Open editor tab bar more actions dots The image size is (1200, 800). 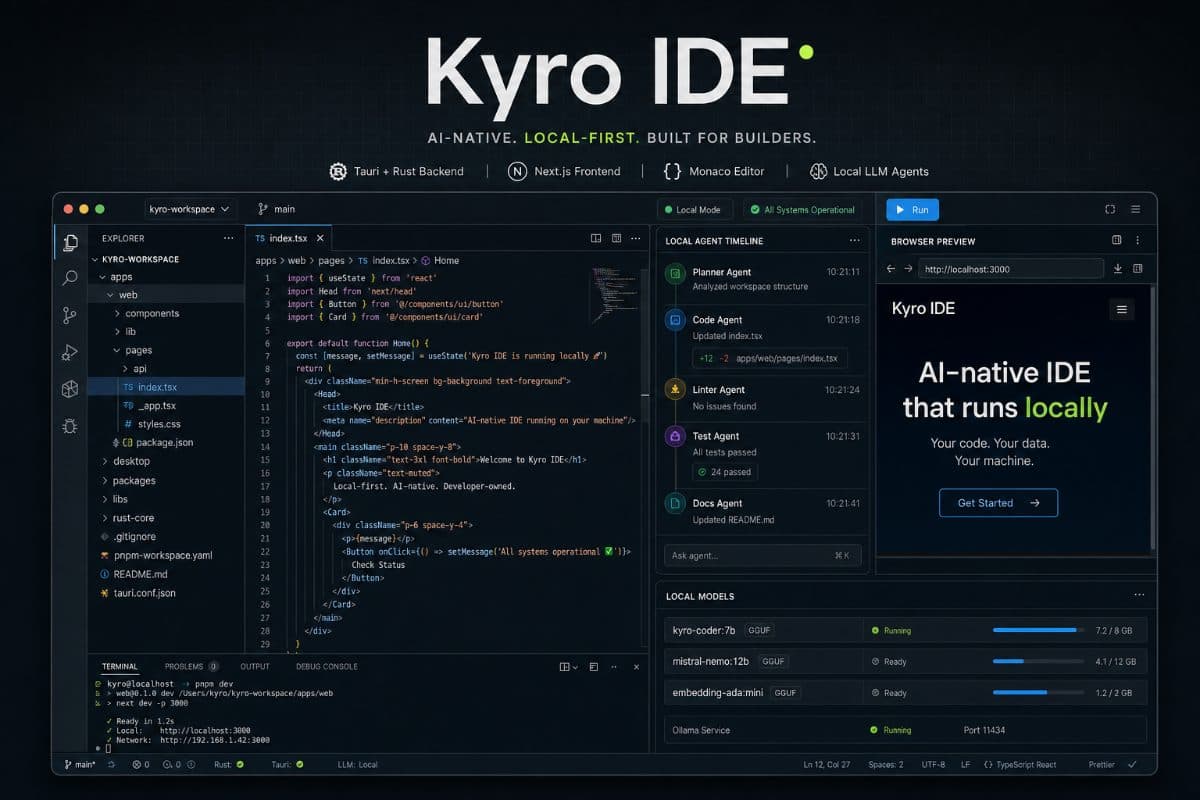click(636, 238)
